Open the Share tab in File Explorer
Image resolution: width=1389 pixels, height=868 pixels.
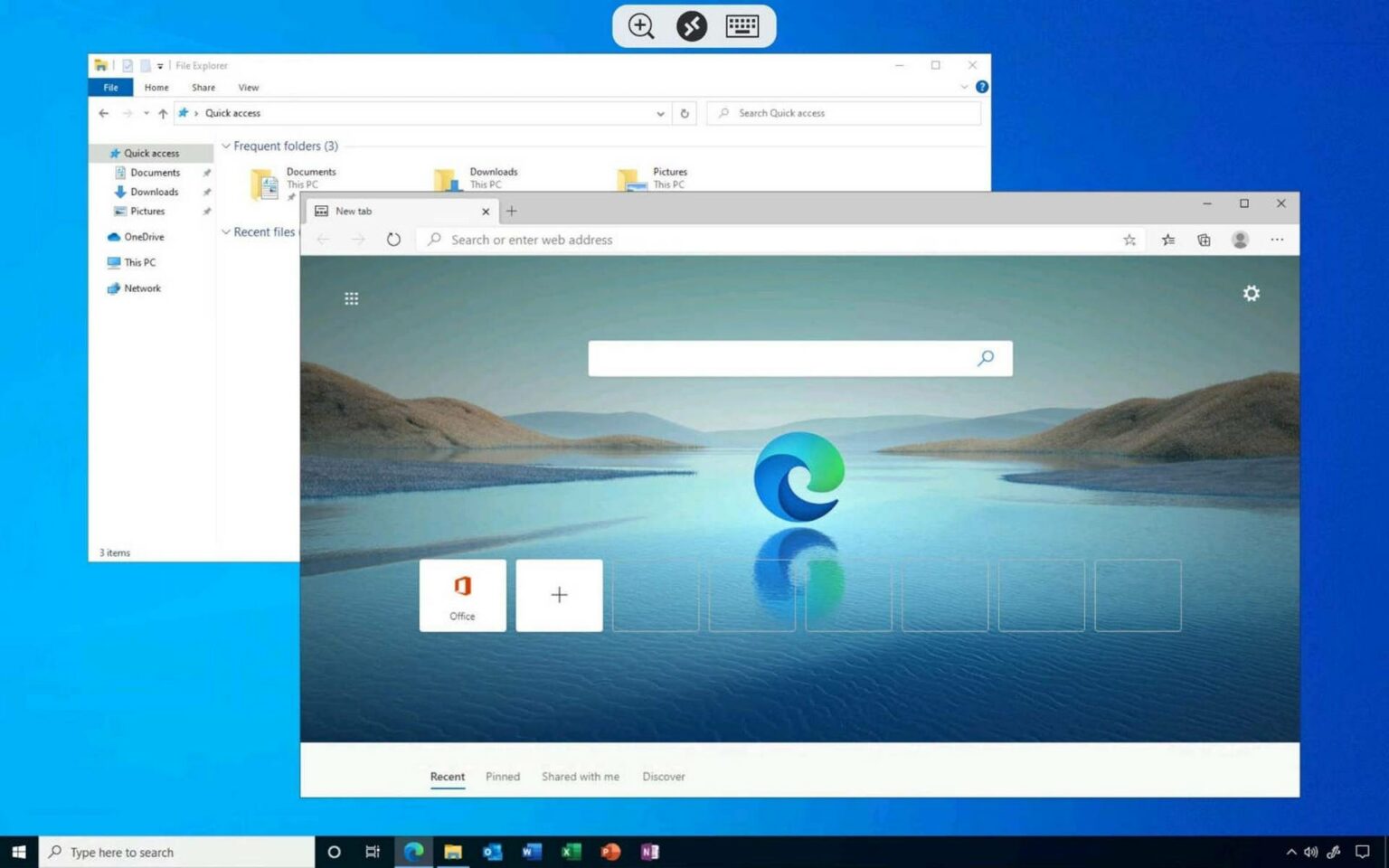pyautogui.click(x=203, y=87)
